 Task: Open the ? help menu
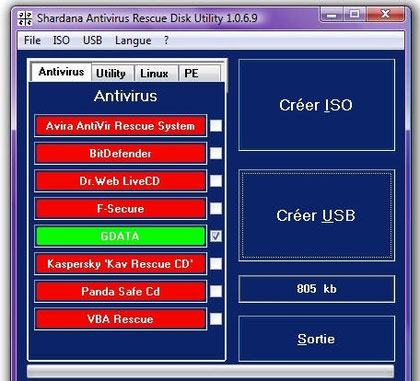166,40
